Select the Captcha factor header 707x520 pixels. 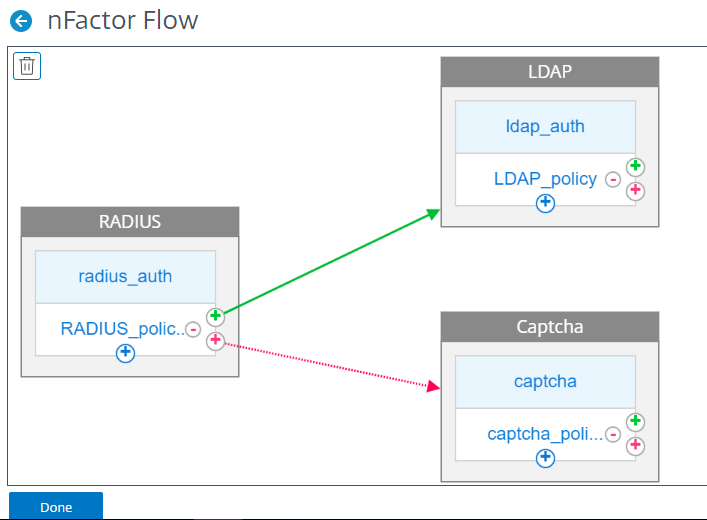tap(550, 327)
